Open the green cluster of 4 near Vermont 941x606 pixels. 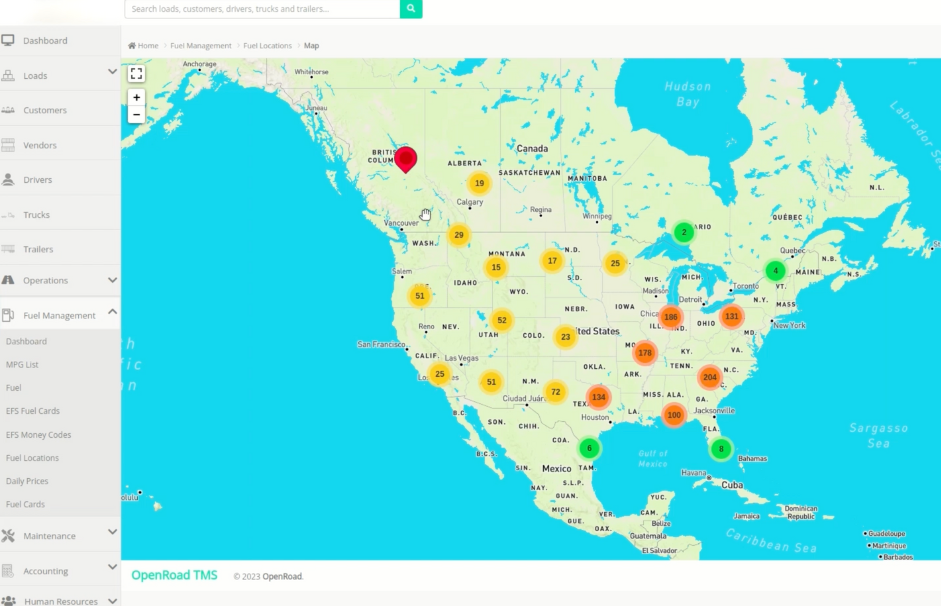click(x=775, y=271)
